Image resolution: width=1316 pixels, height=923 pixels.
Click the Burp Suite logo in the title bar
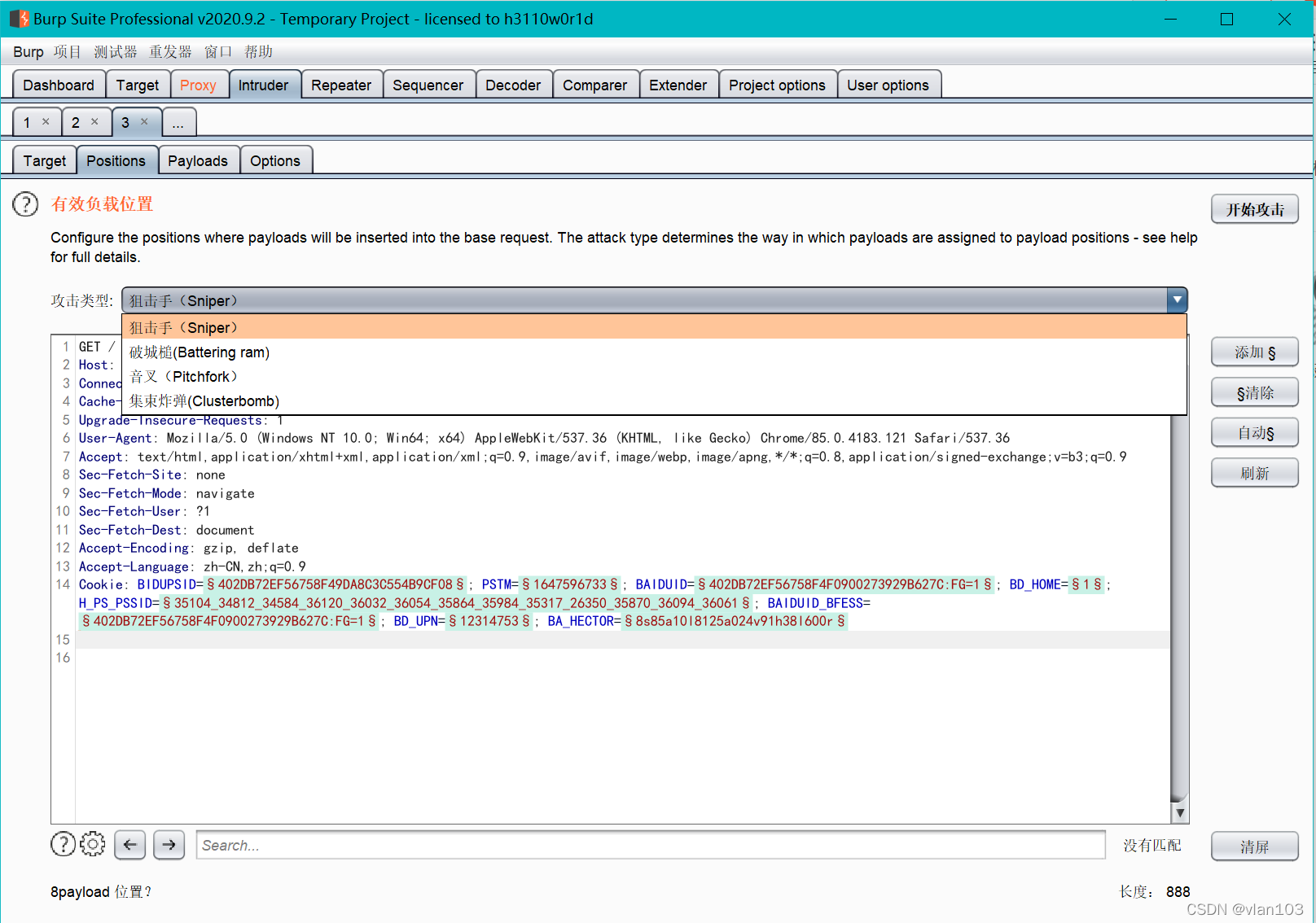click(19, 19)
